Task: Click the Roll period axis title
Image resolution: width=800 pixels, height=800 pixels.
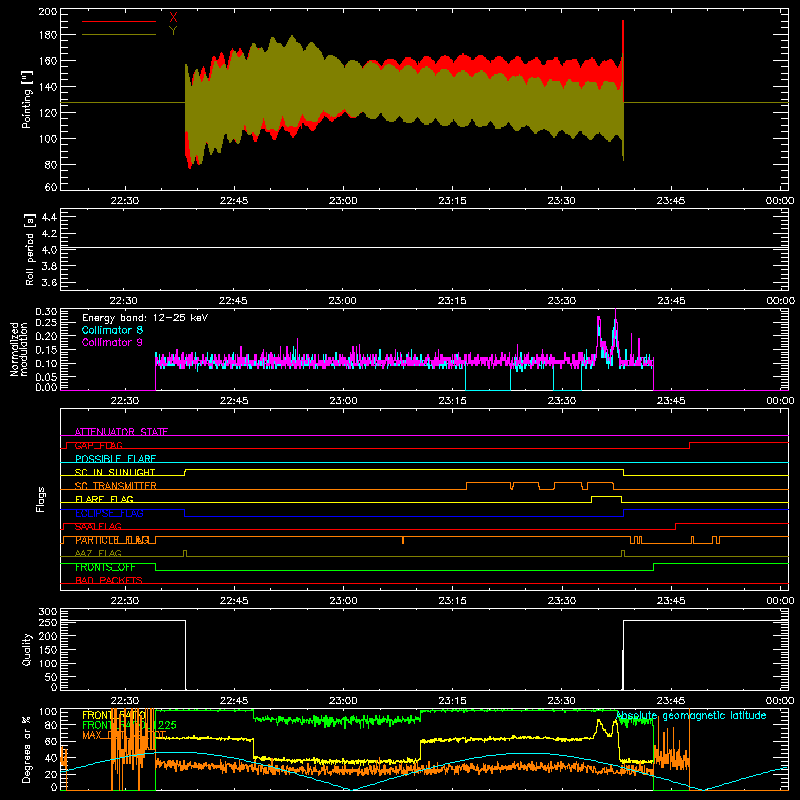Action: click(30, 249)
